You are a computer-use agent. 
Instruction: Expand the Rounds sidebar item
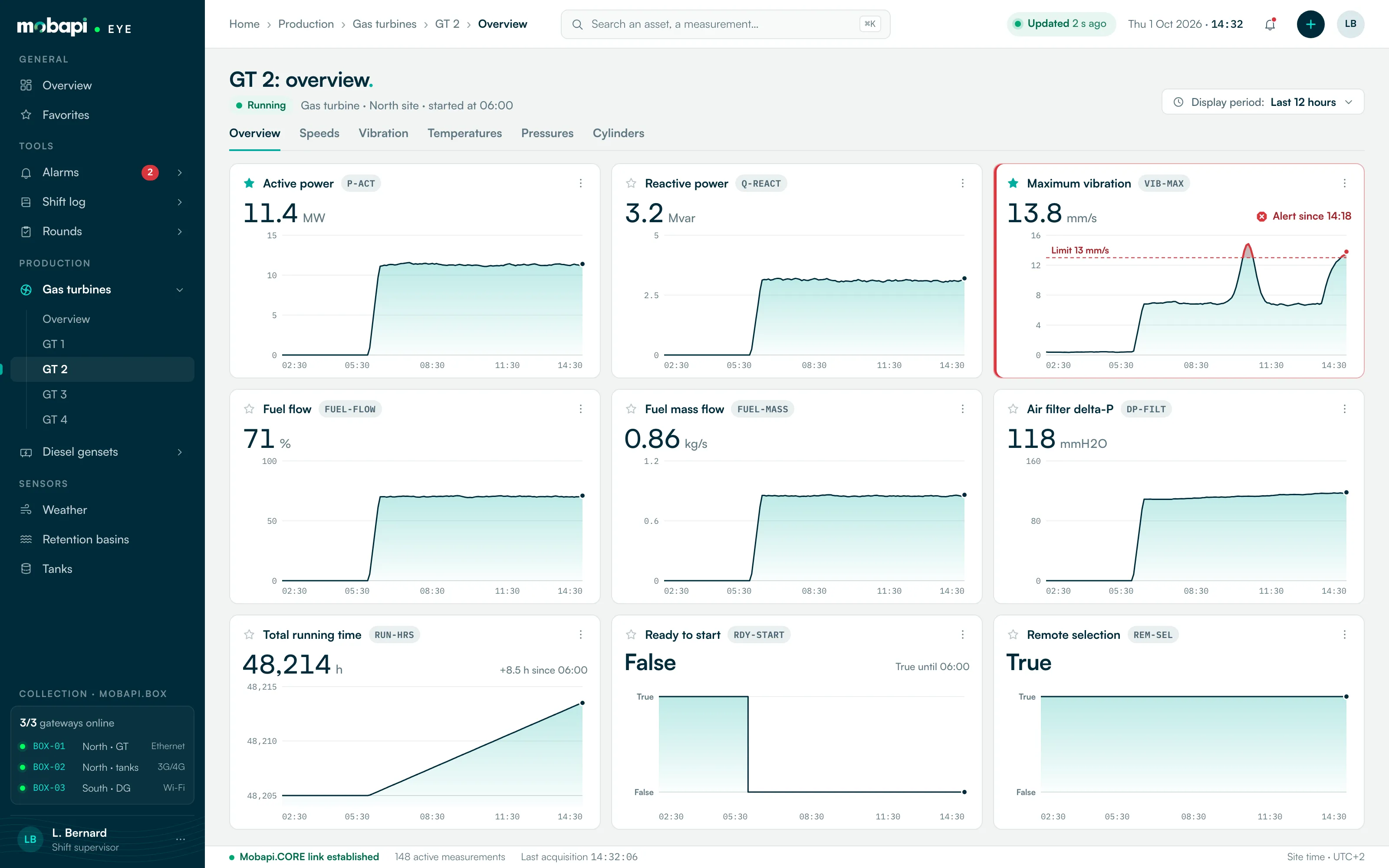click(180, 231)
